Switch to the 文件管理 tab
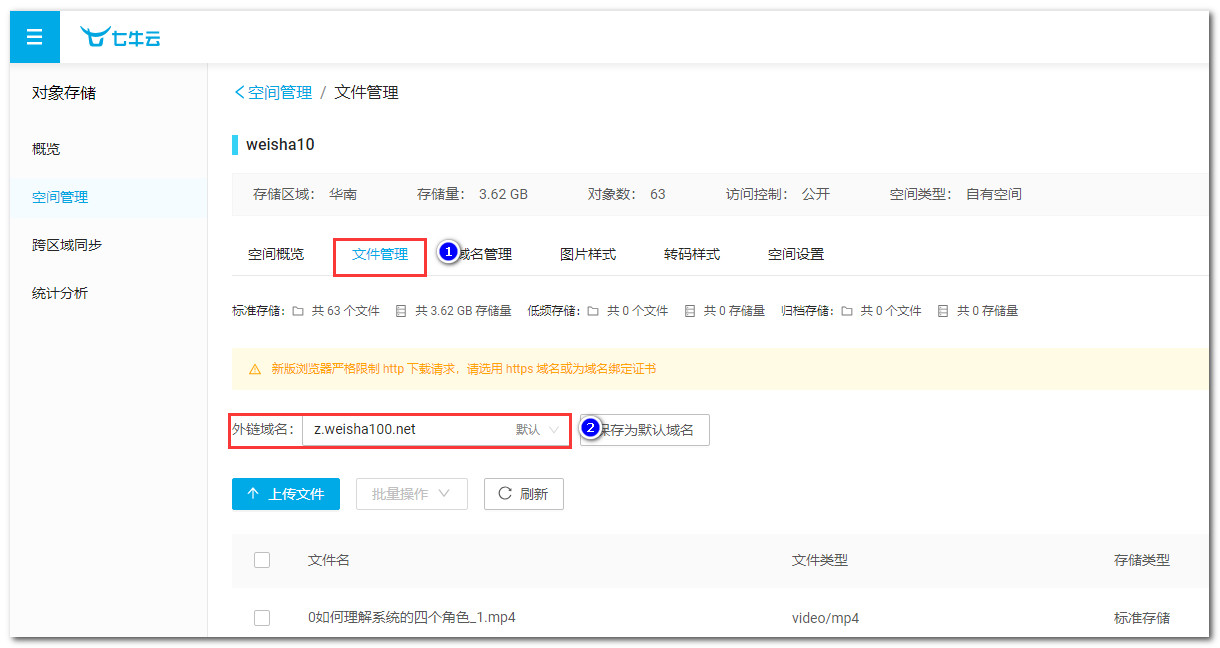The width and height of the screenshot is (1220, 648). pos(380,254)
